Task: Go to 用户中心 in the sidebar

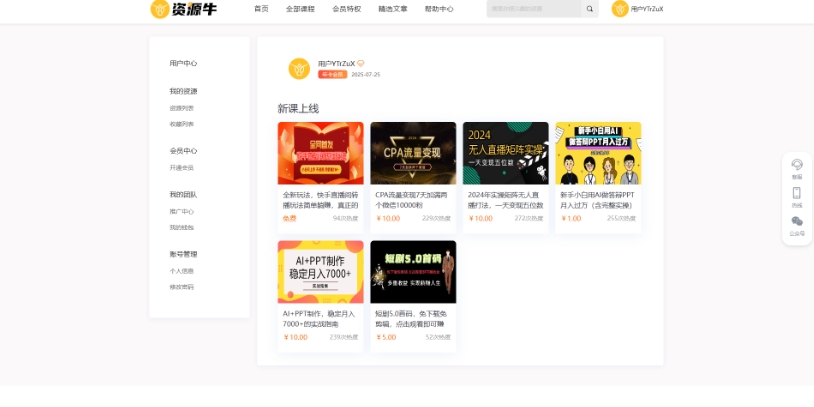Action: (x=183, y=63)
